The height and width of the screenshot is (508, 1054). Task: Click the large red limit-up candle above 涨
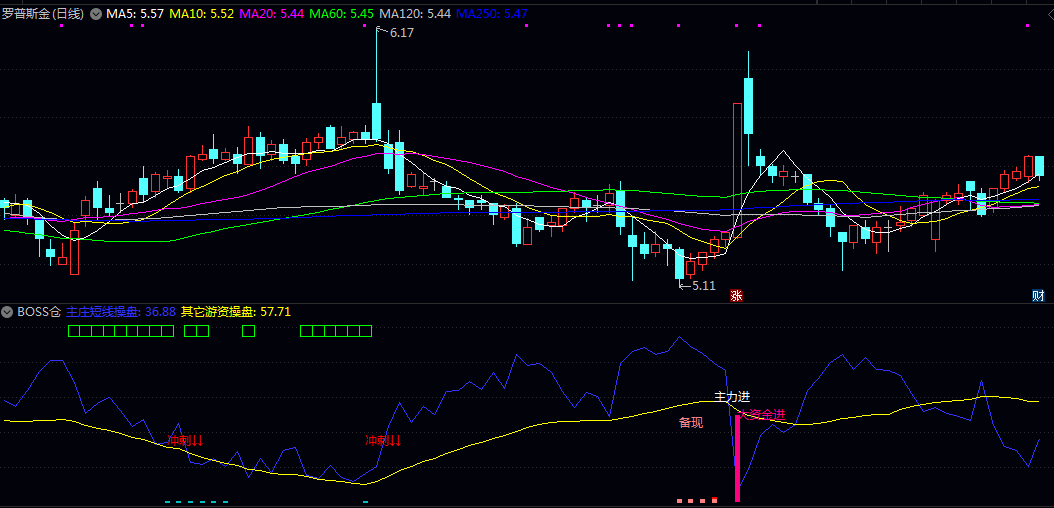pos(737,171)
